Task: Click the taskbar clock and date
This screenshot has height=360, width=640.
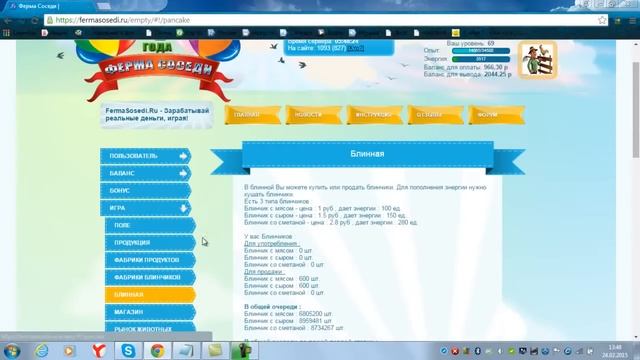Action: point(615,351)
